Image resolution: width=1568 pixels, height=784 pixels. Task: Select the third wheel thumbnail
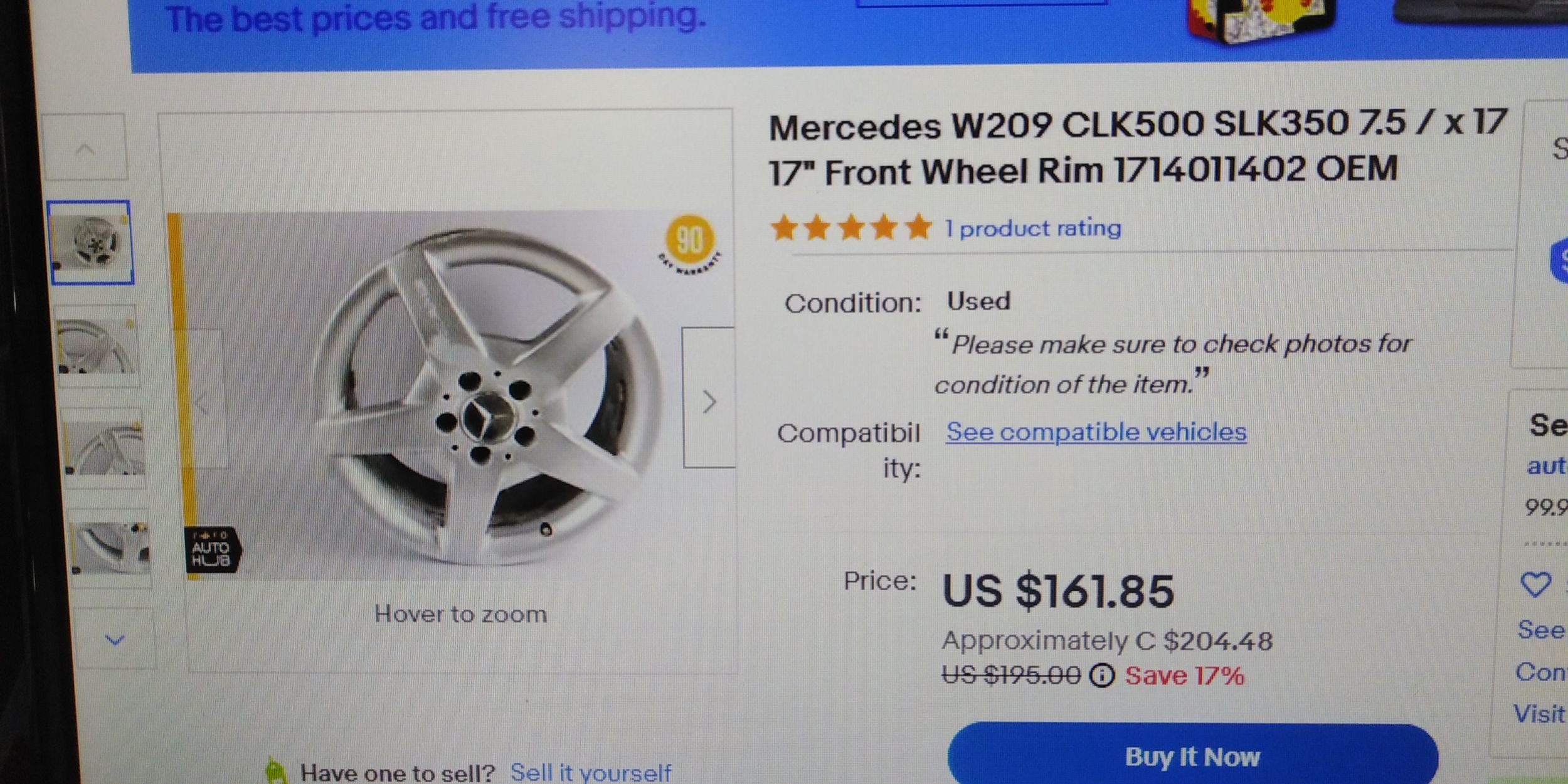point(104,448)
